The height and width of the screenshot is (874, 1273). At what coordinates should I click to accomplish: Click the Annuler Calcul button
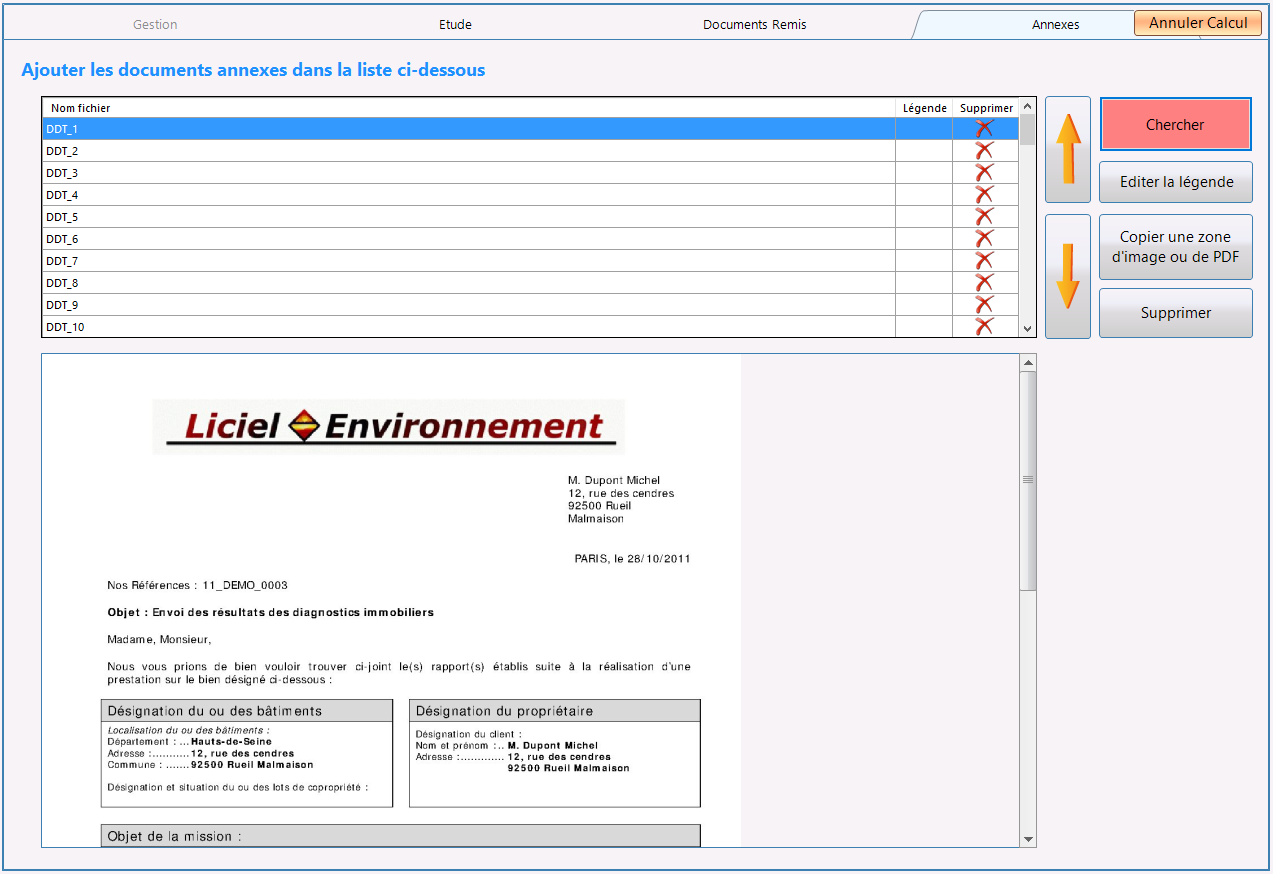(1198, 23)
